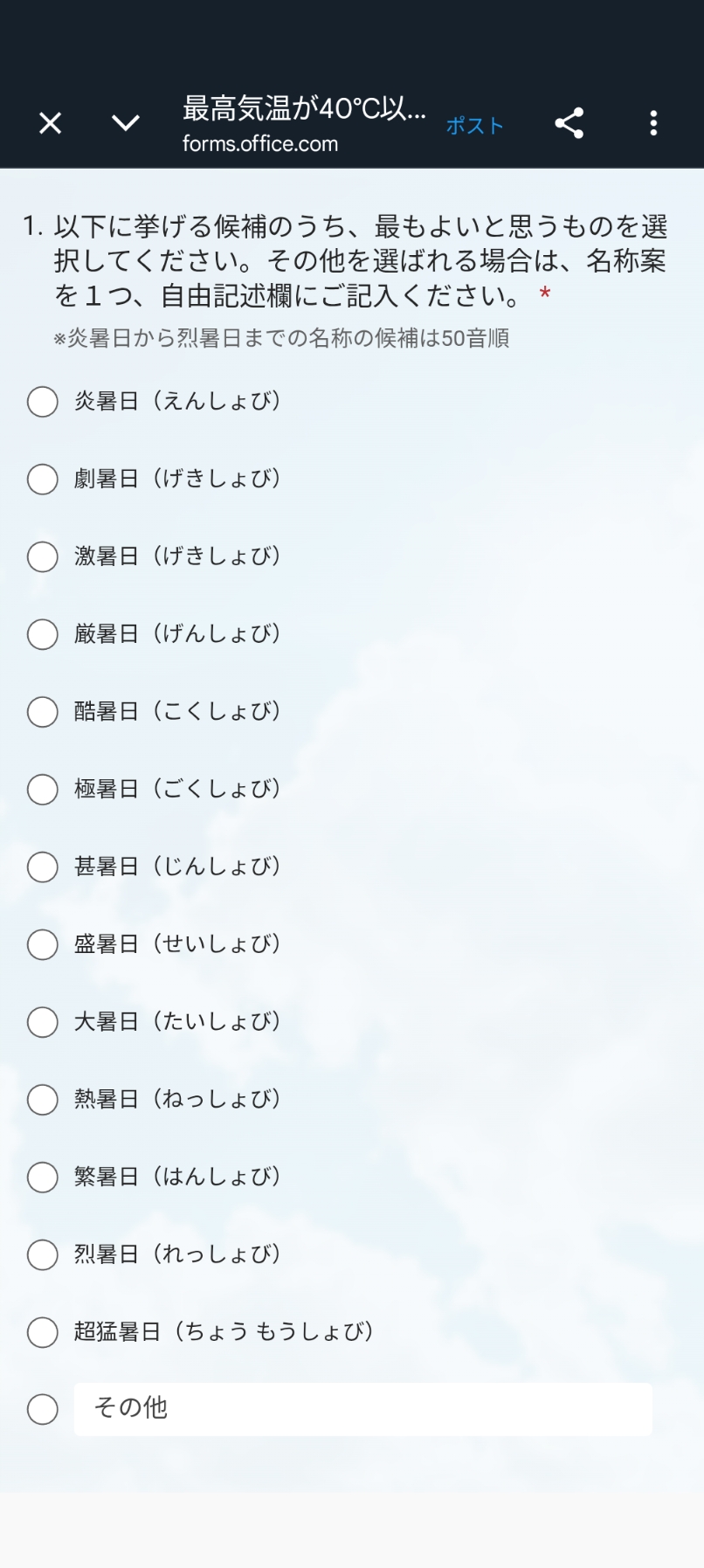Select the 繁暑日 (はんしょび) radio option
704x1568 pixels.
pos(43,1178)
